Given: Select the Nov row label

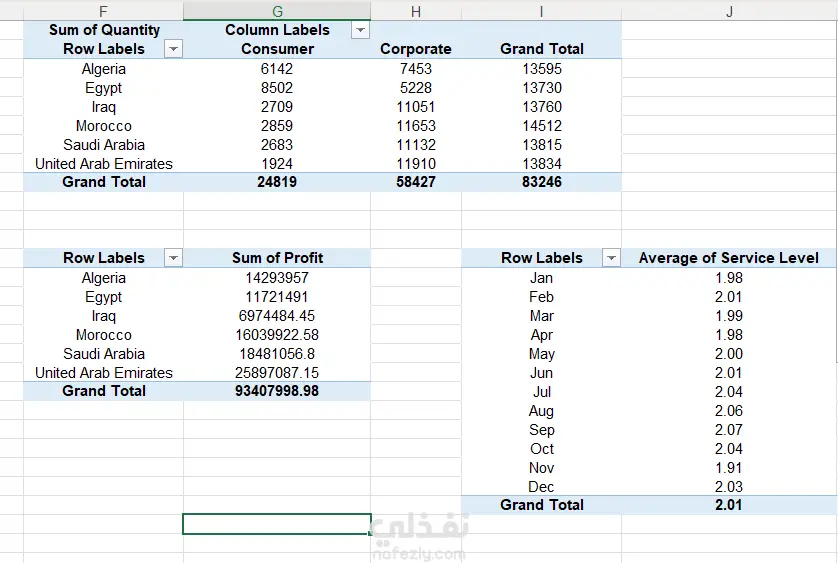Looking at the screenshot, I should pos(541,468).
